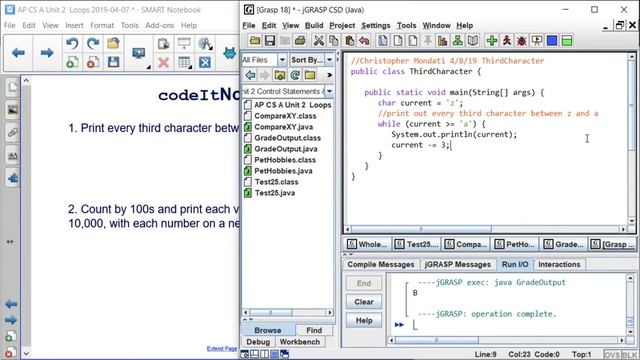Undo the edit with the red arrow in jGRASP
This screenshot has width=640, height=360.
pos(364,40)
